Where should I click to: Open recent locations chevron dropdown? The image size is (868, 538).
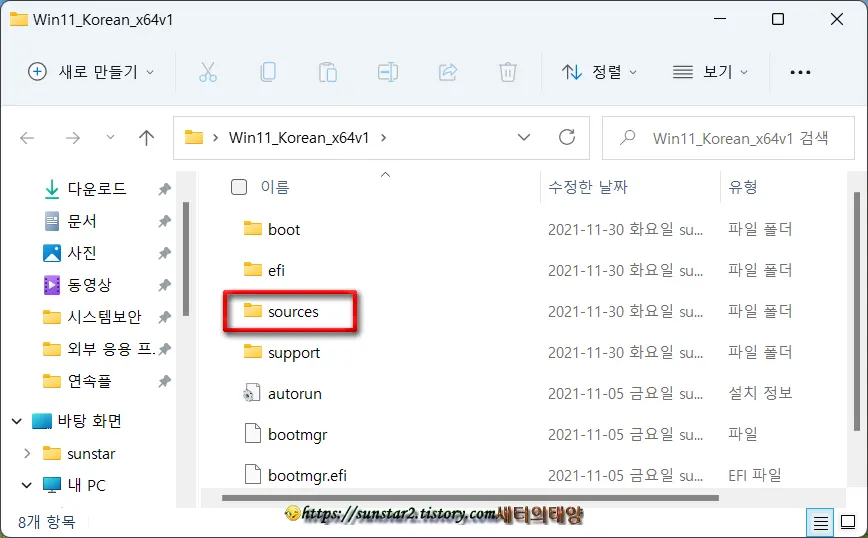(x=110, y=137)
